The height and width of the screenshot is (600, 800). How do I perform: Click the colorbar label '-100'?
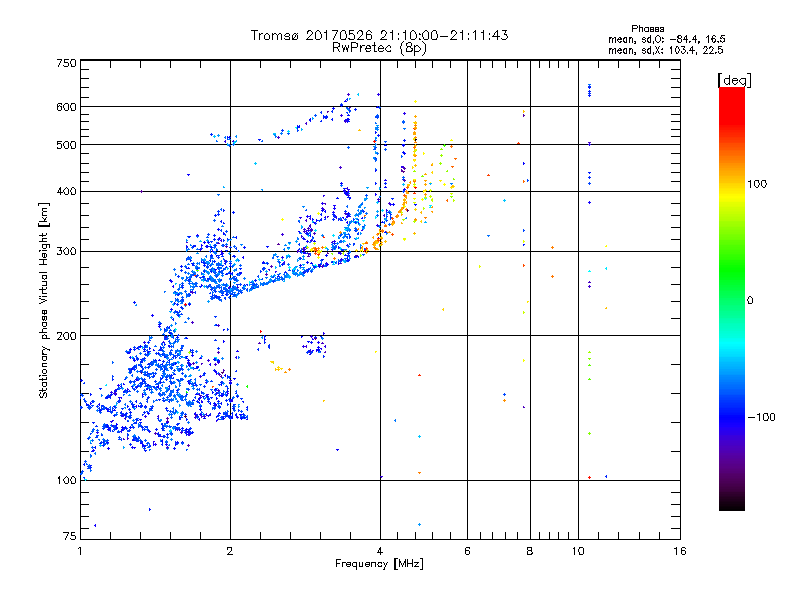coord(761,417)
